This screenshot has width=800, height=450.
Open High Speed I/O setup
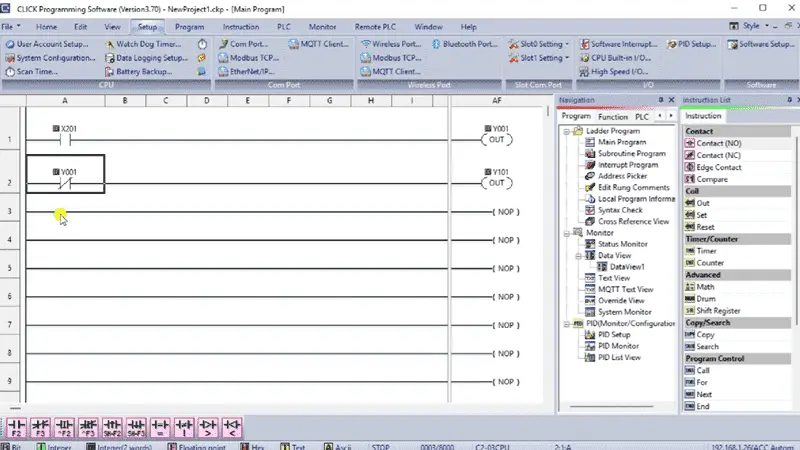[x=614, y=72]
